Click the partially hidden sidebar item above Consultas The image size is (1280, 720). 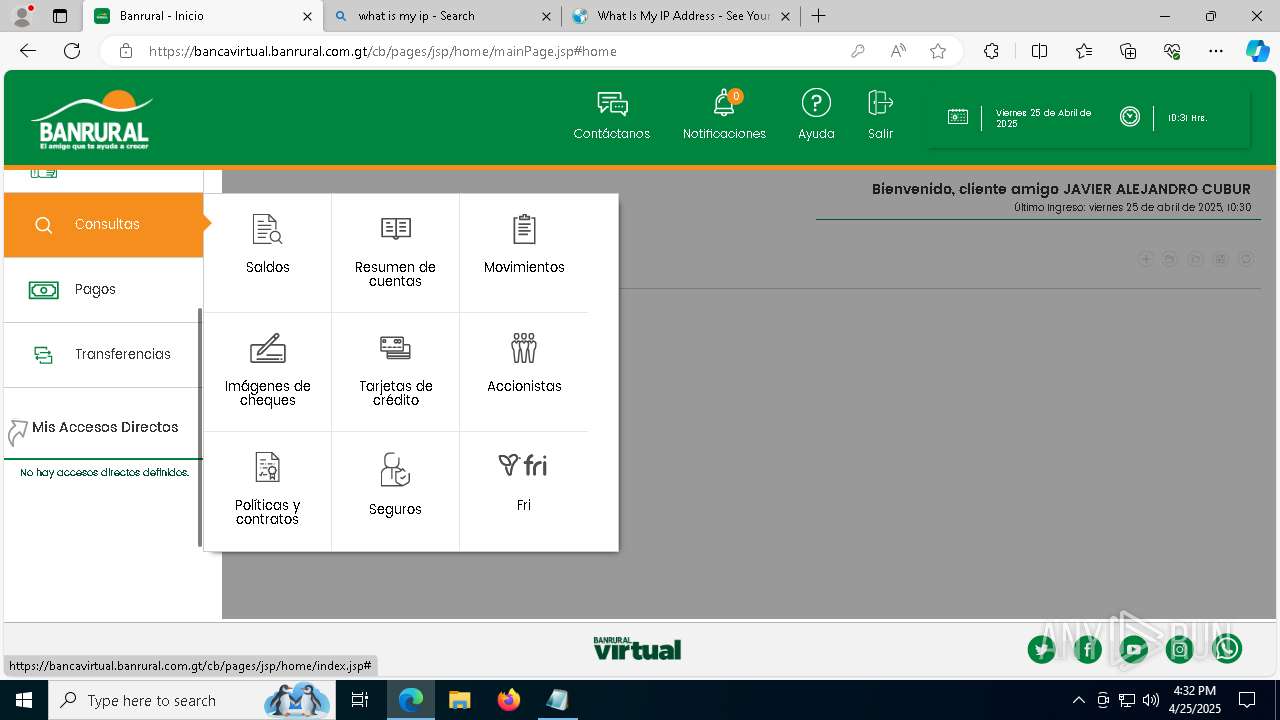103,180
